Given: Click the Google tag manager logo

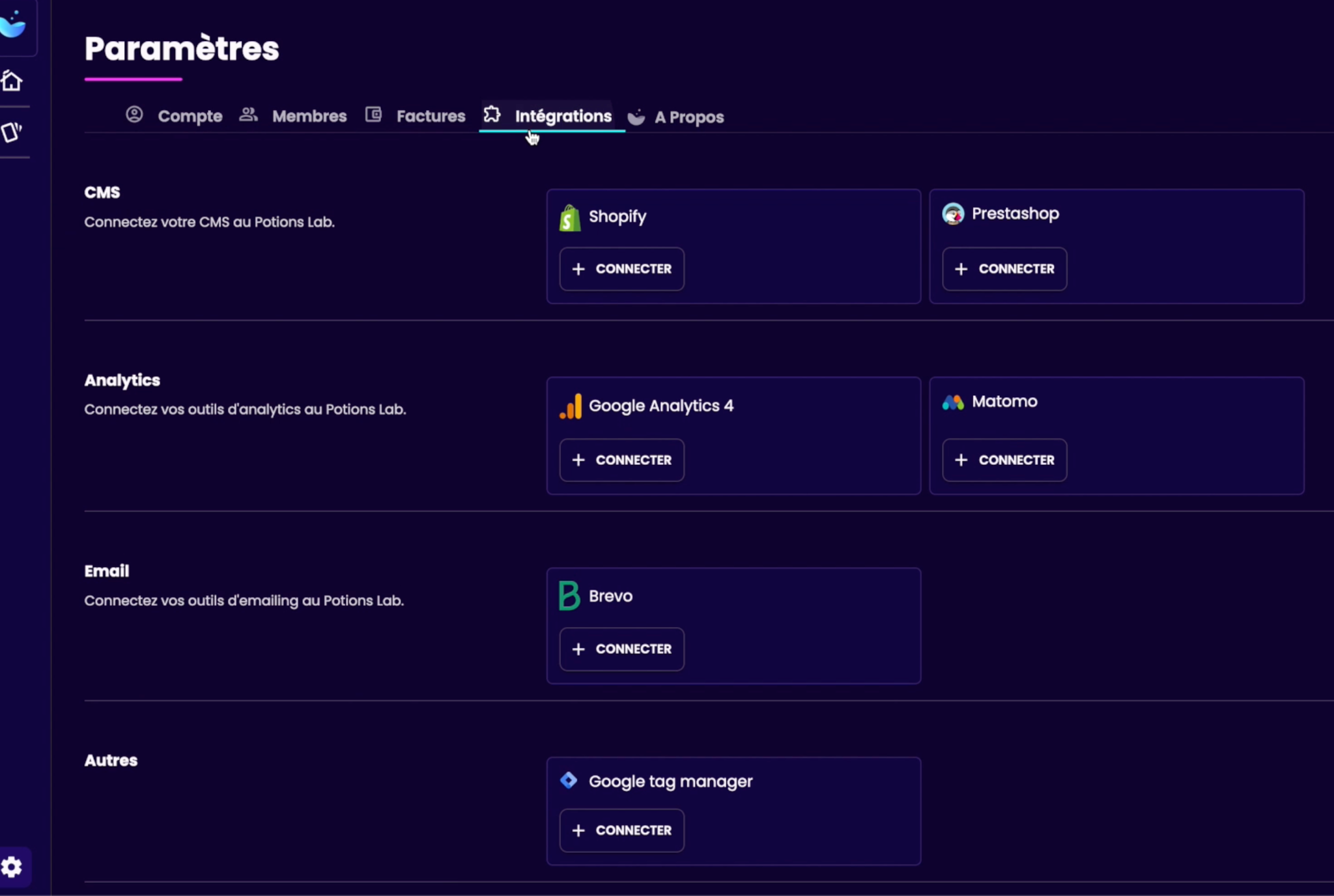Looking at the screenshot, I should [x=569, y=780].
